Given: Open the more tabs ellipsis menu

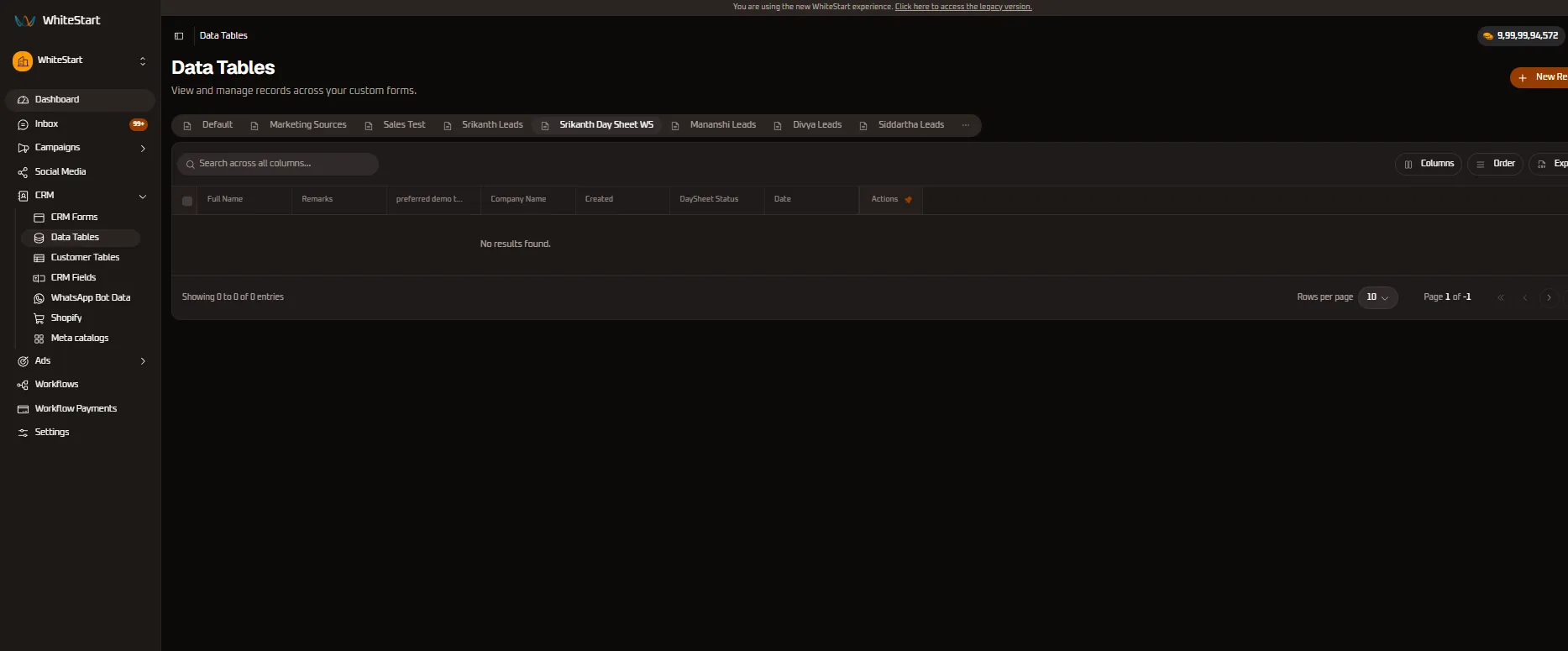Looking at the screenshot, I should click(x=966, y=125).
